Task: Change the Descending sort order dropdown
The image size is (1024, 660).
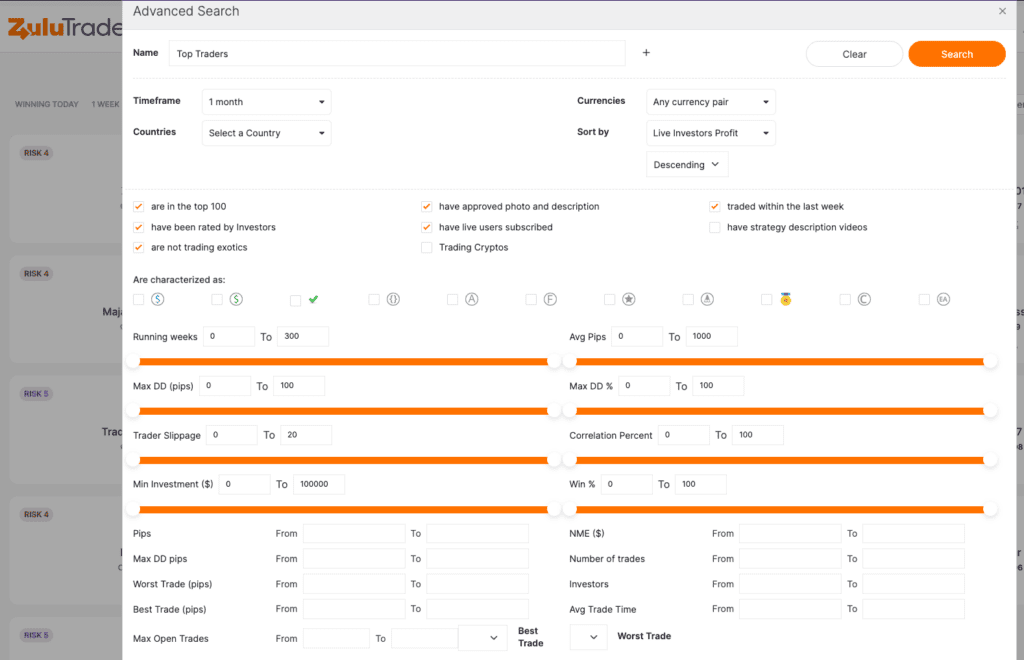Action: (687, 165)
